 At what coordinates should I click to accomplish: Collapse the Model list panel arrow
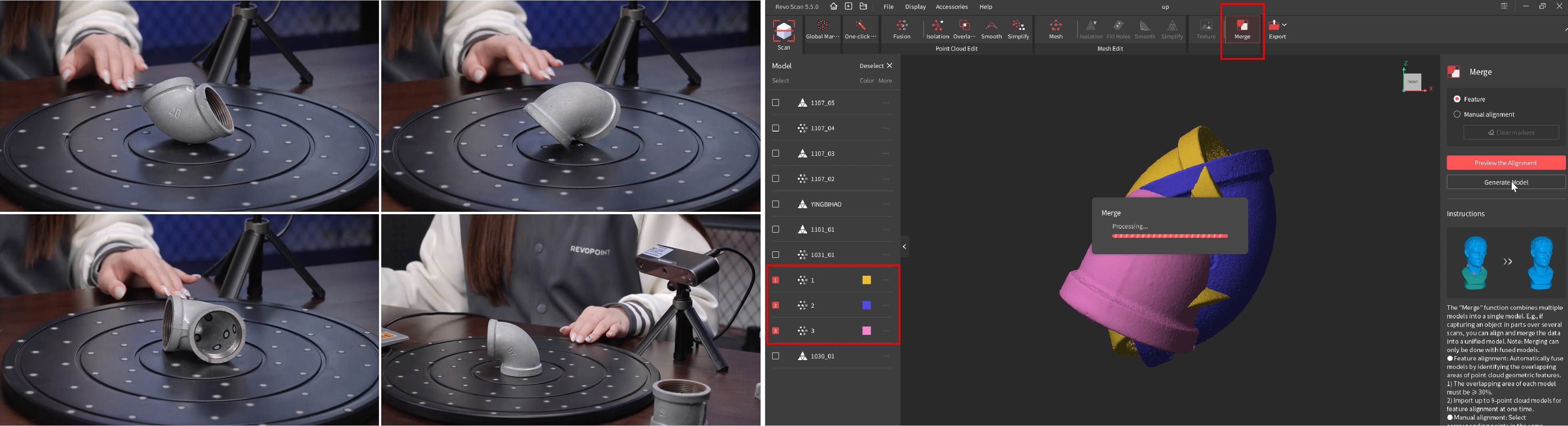pyautogui.click(x=905, y=247)
